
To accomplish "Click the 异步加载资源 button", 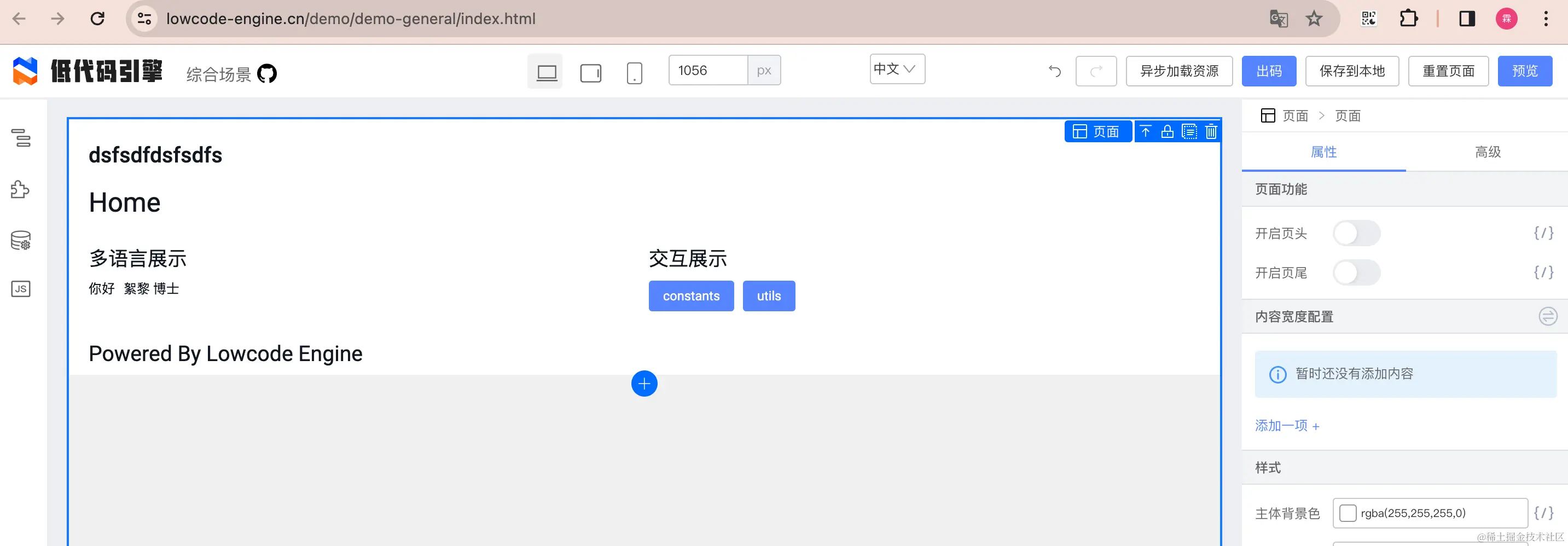I will pos(1179,71).
